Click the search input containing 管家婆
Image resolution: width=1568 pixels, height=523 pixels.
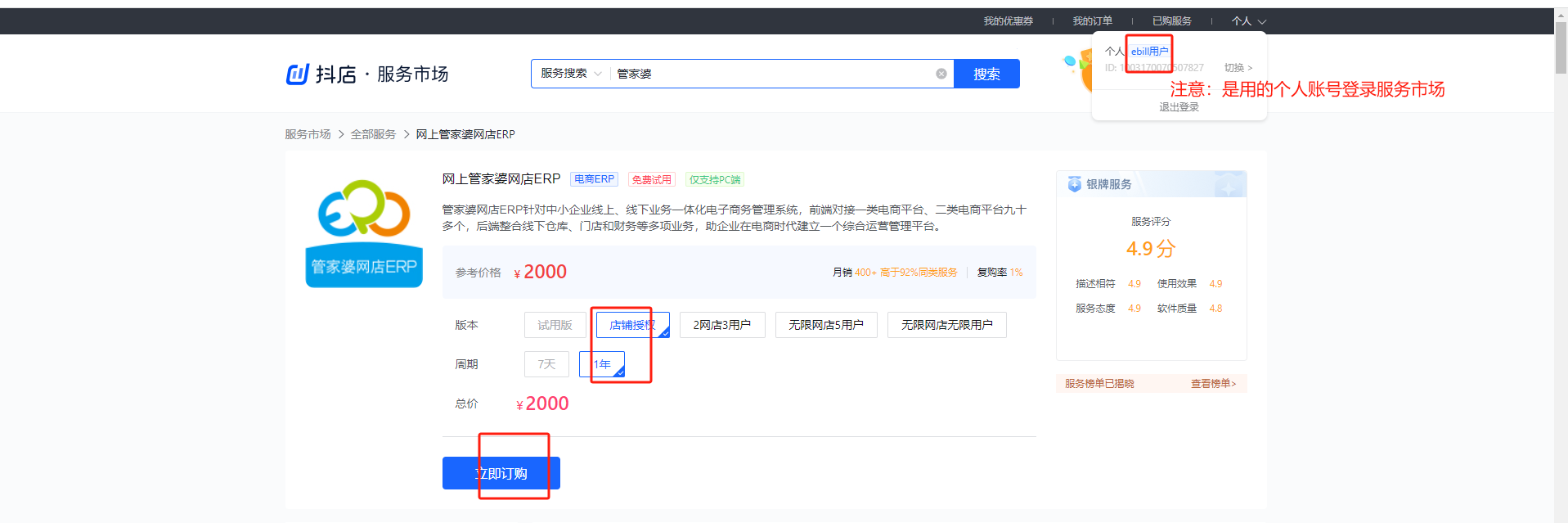(773, 74)
